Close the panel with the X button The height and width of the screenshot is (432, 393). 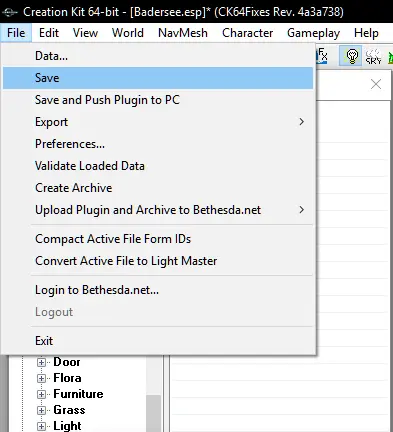tap(376, 84)
